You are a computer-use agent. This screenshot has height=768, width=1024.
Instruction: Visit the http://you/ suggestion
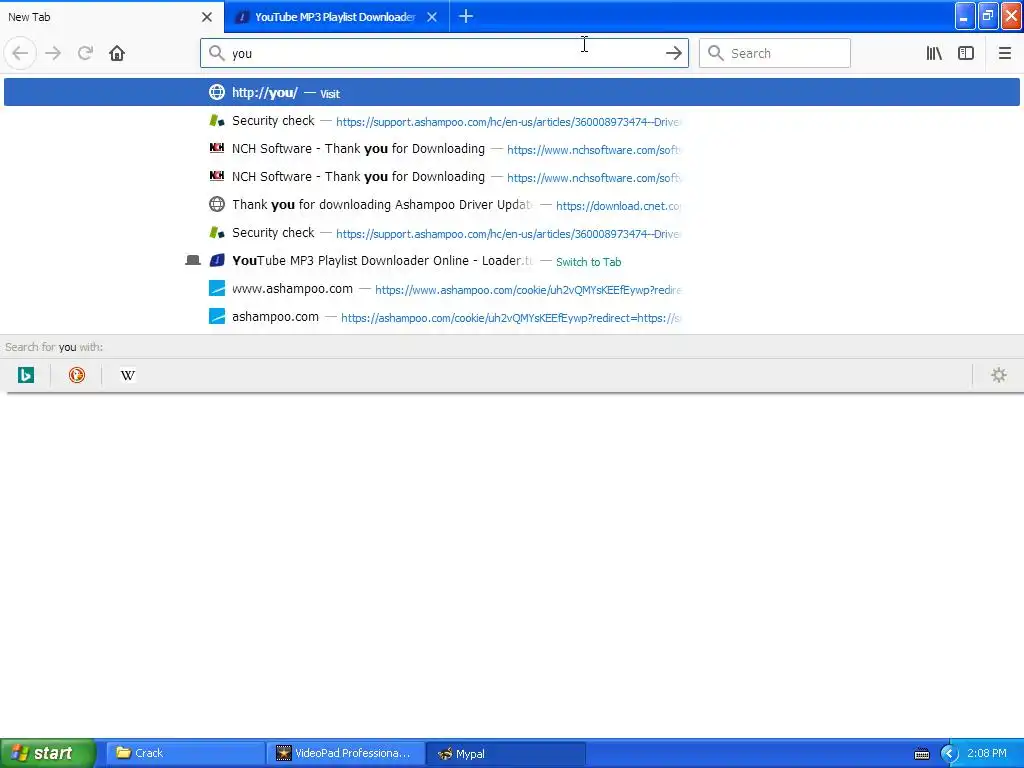511,92
